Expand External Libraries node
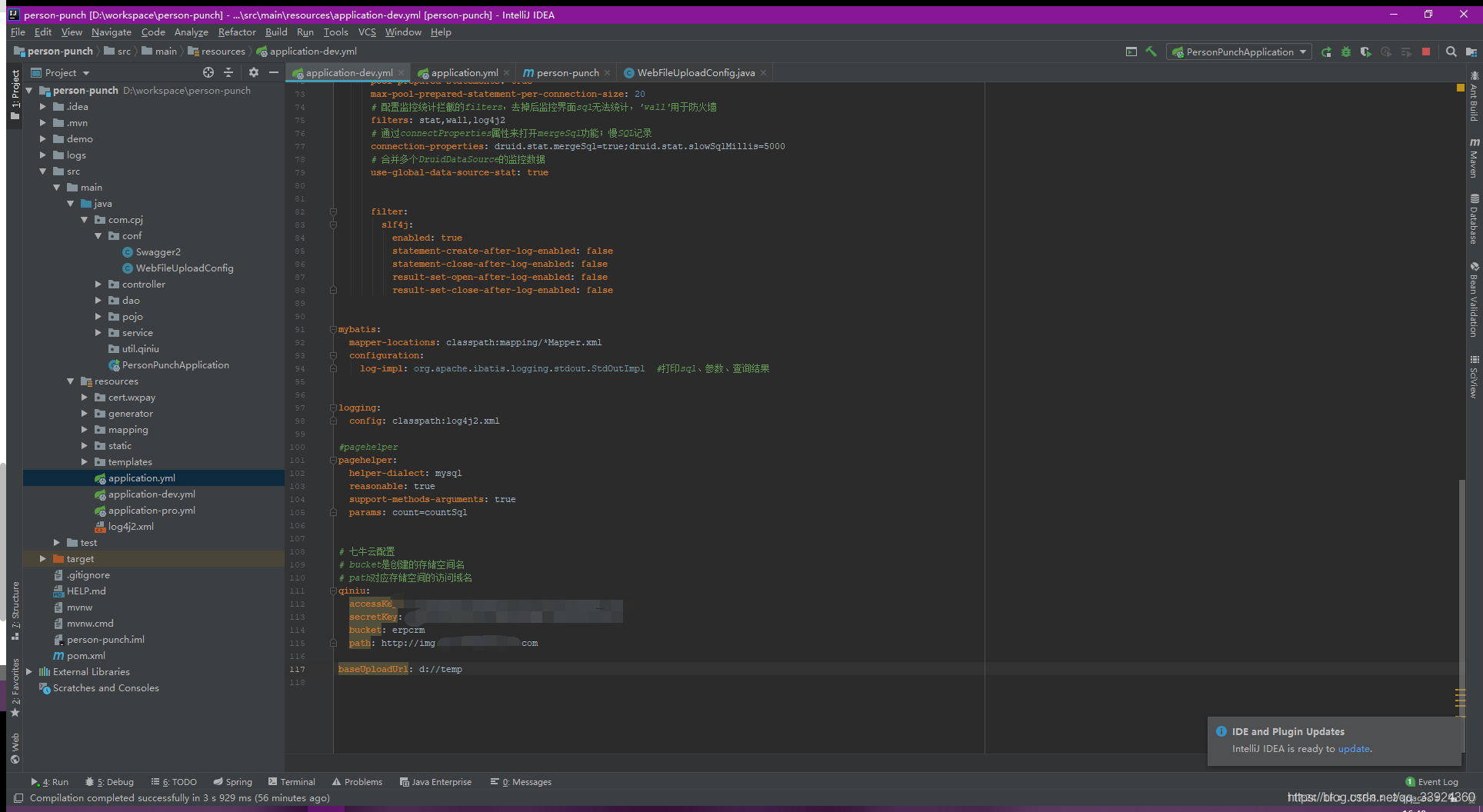The width and height of the screenshot is (1483, 812). (x=29, y=672)
